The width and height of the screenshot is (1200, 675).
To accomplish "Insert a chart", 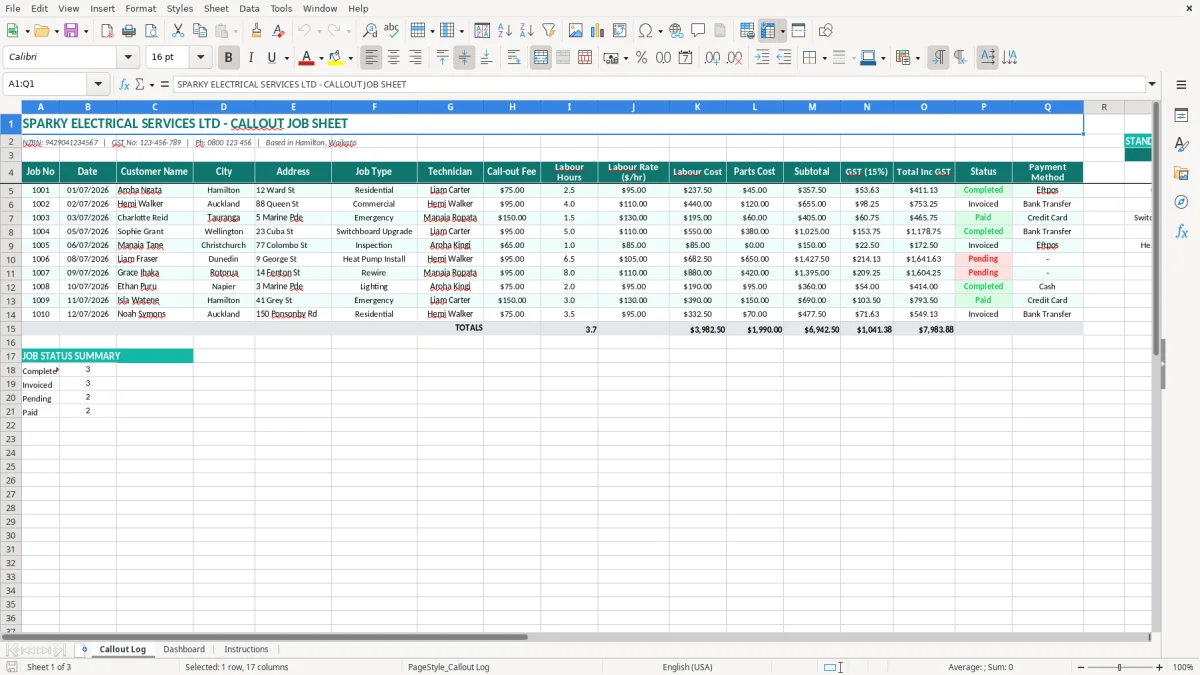I will pos(598,31).
